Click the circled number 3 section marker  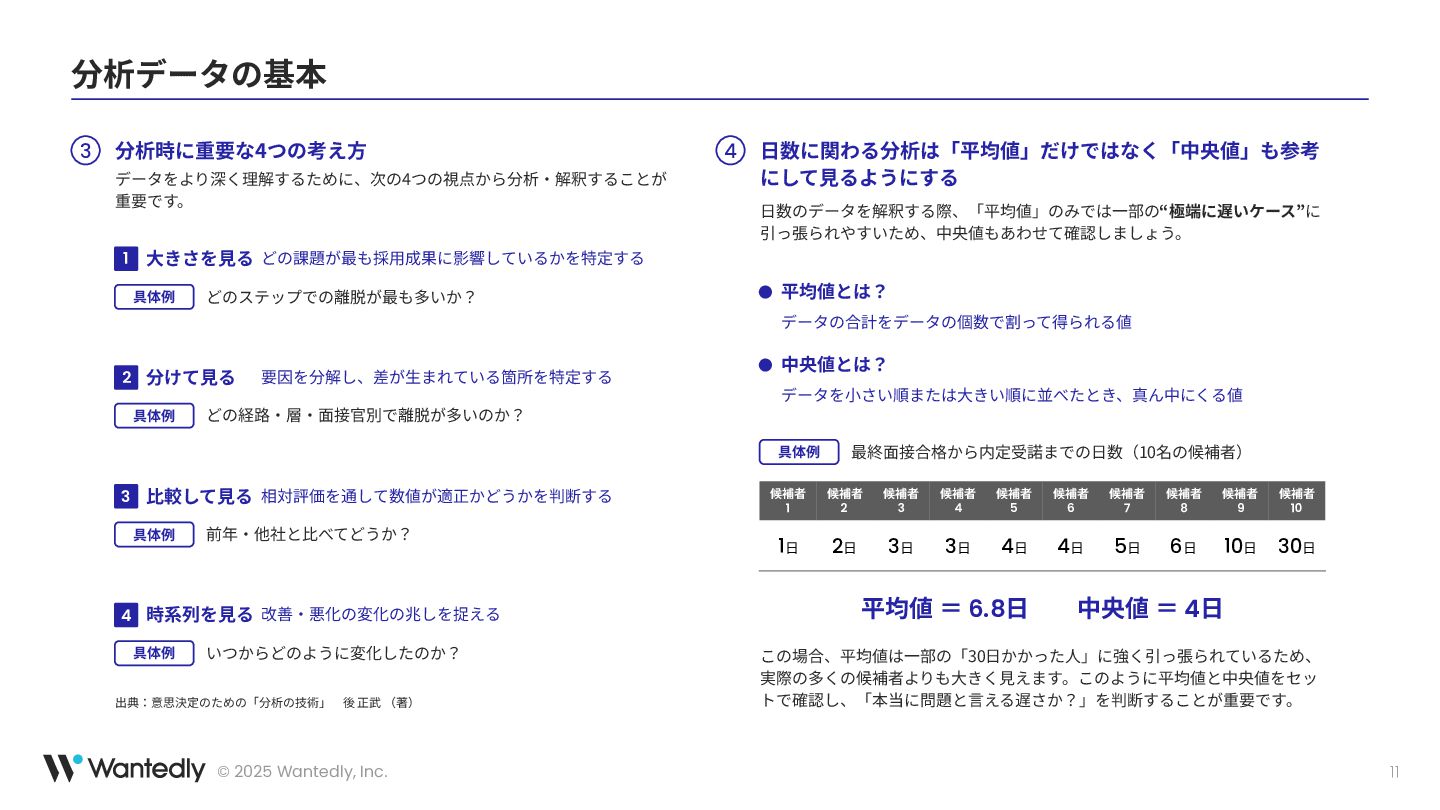[x=85, y=151]
